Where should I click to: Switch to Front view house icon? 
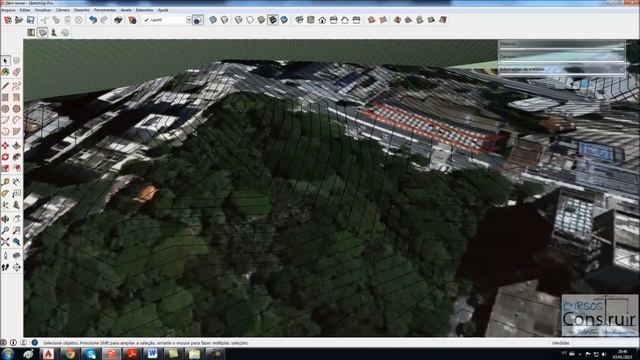pos(322,20)
